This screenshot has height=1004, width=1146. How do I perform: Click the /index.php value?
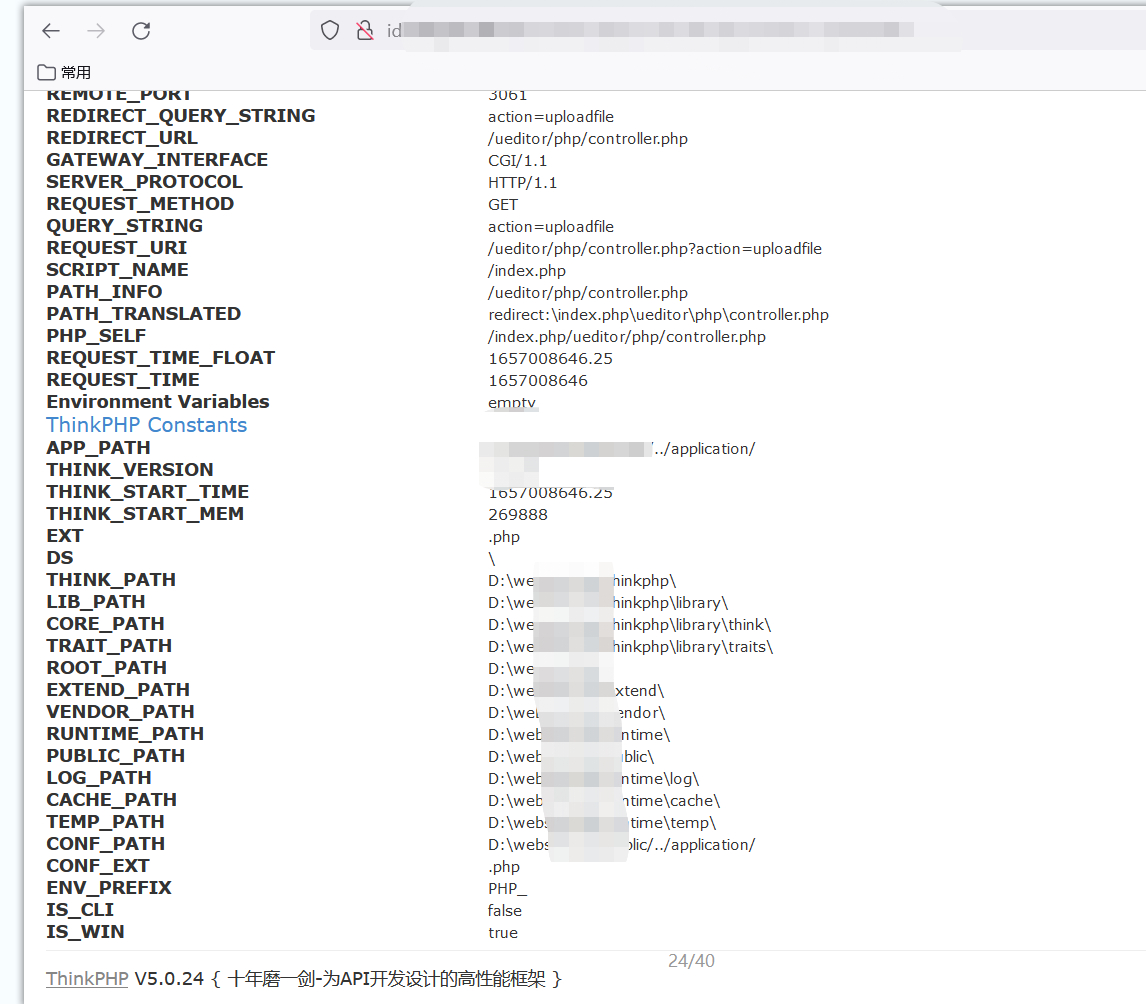click(527, 270)
